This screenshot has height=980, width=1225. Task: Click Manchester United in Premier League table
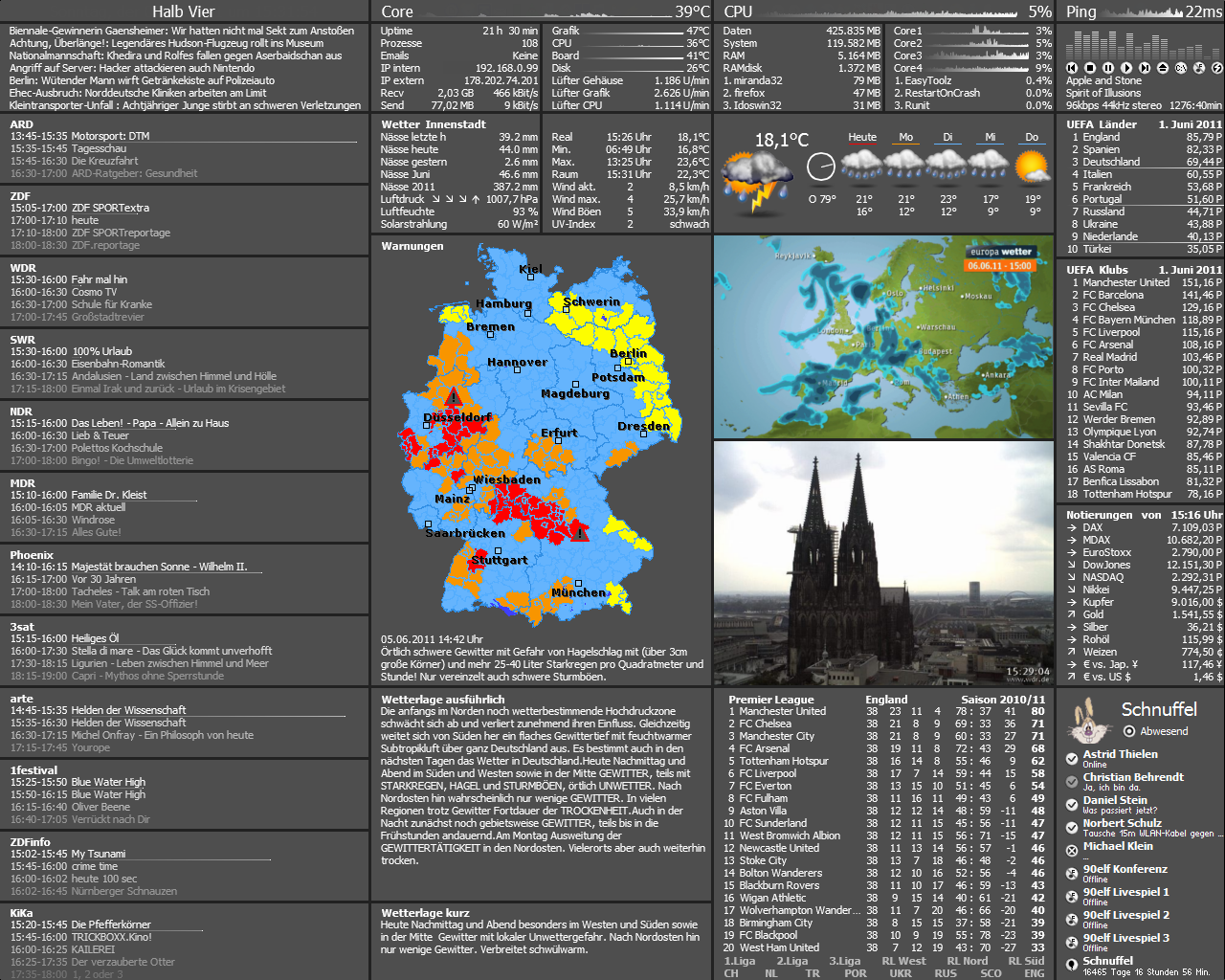(x=782, y=711)
